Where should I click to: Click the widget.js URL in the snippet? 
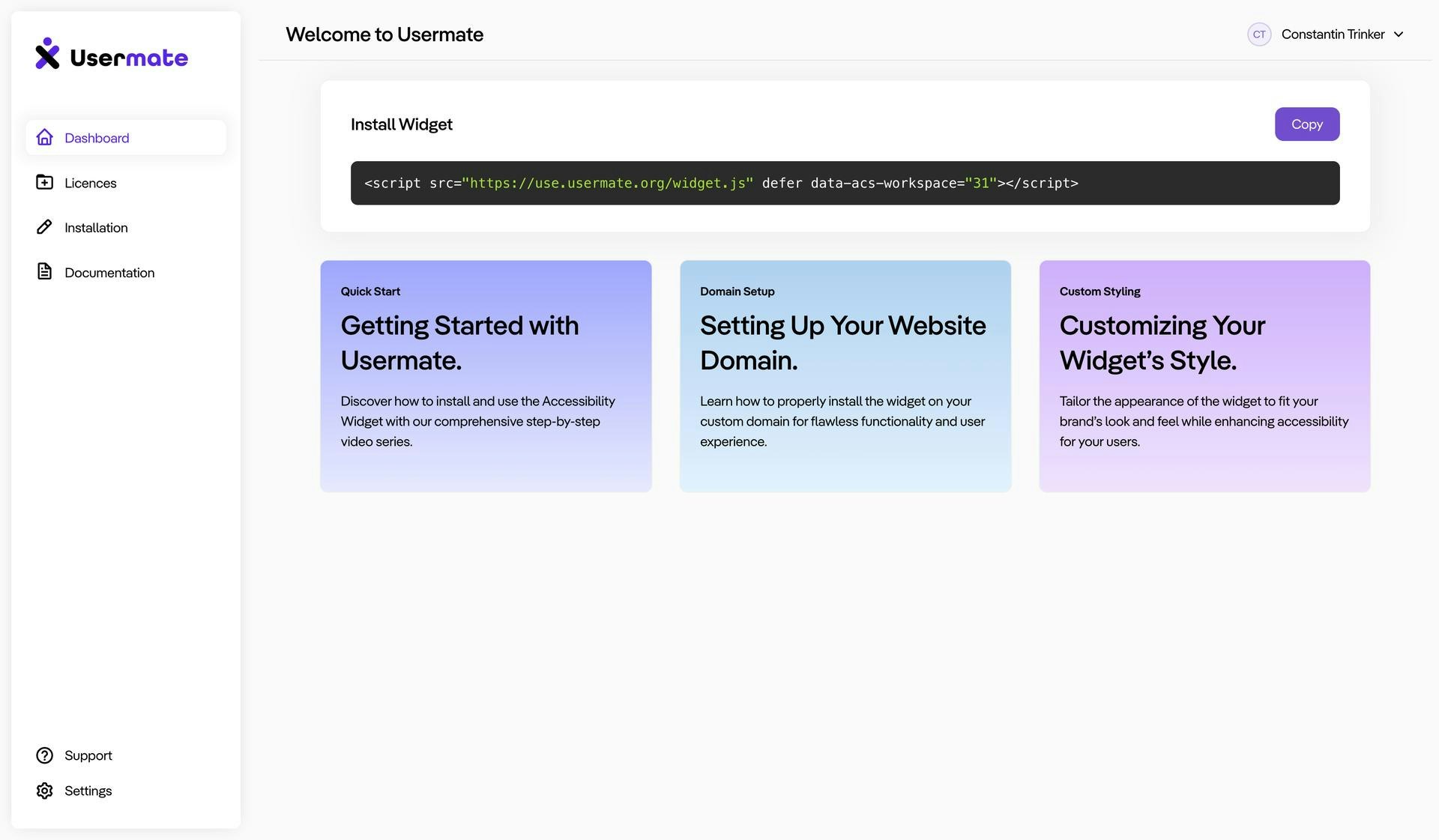coord(608,183)
